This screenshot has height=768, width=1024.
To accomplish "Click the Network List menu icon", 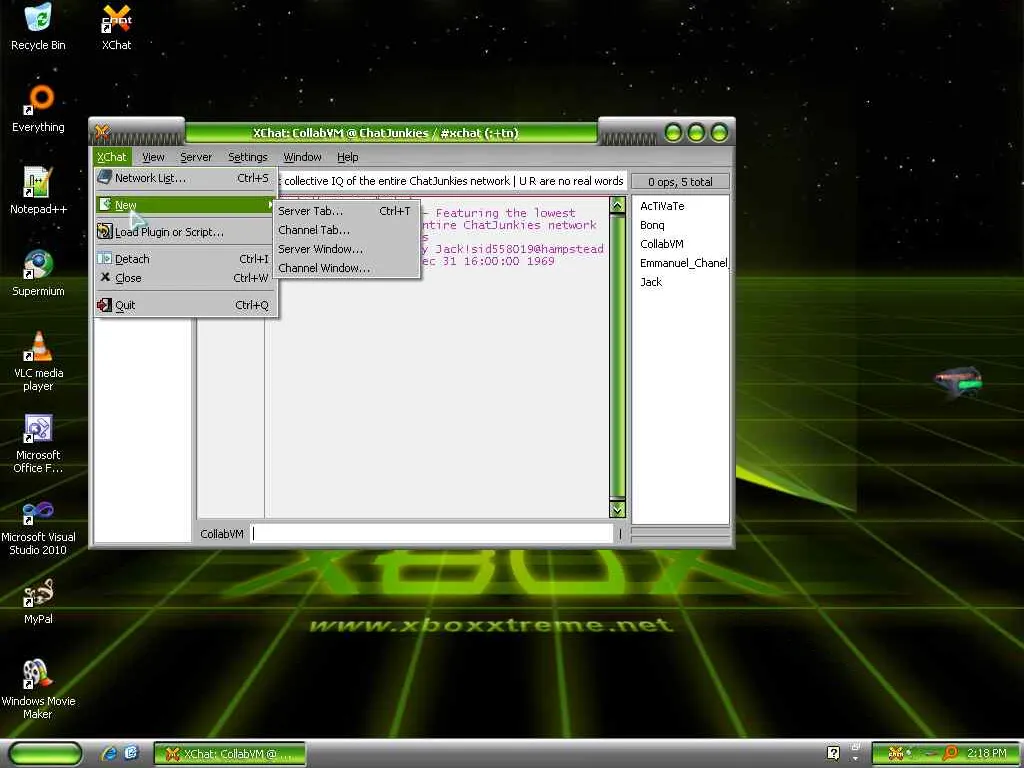I will 104,177.
